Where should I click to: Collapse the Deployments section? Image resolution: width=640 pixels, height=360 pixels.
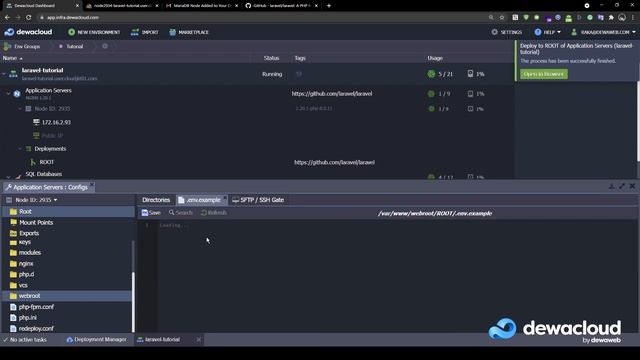point(20,149)
